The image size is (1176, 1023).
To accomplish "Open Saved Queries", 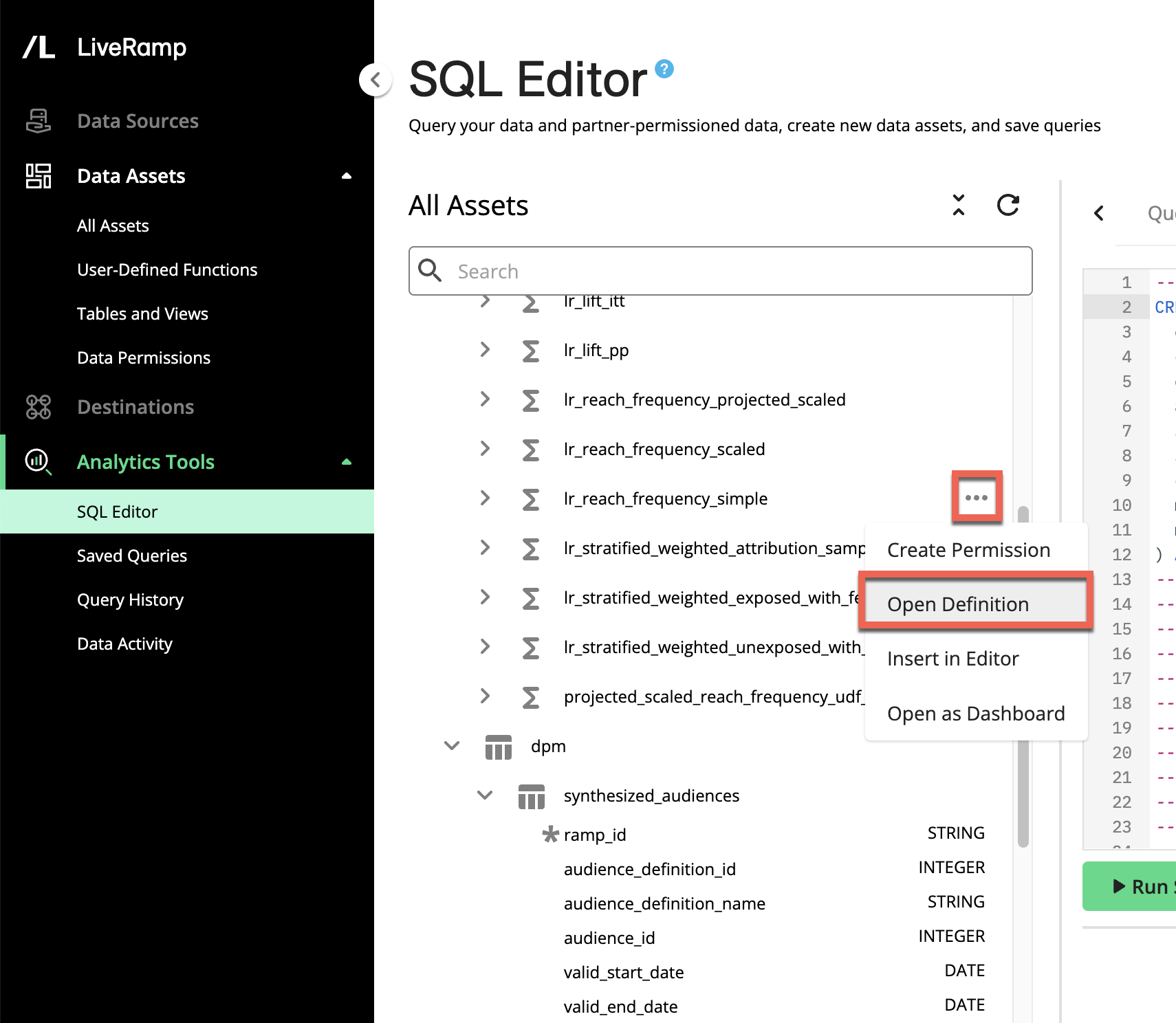I will (132, 555).
